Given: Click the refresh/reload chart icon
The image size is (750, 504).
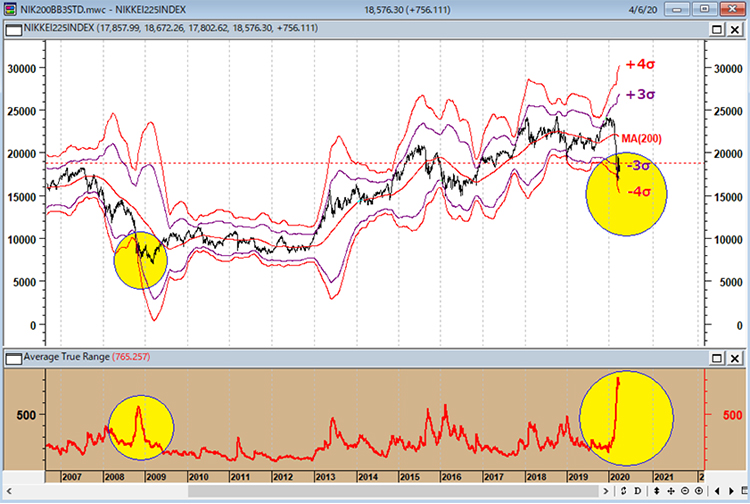Looking at the screenshot, I should [624, 491].
